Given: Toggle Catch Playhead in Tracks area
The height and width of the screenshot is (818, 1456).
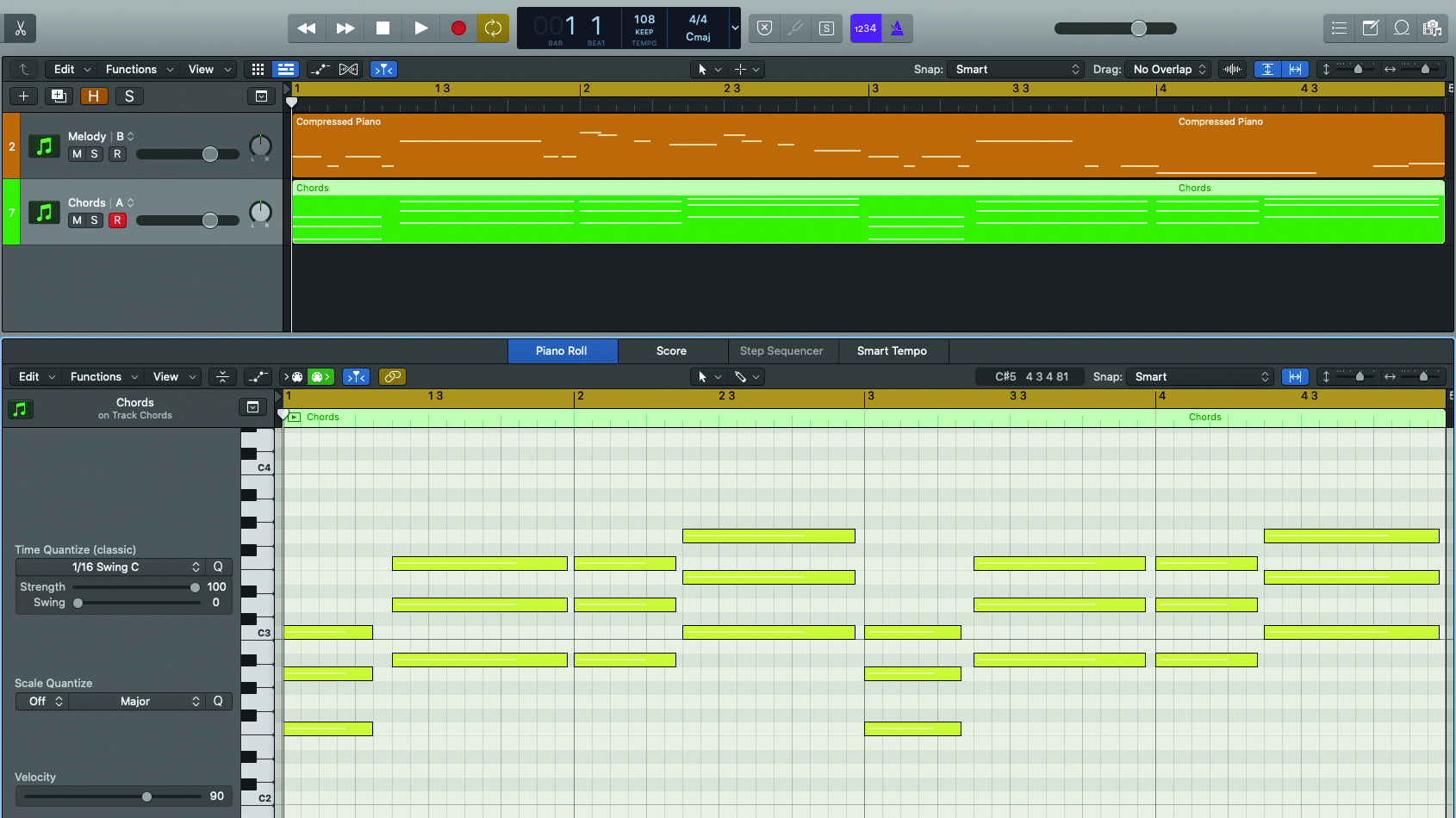Looking at the screenshot, I should point(383,69).
